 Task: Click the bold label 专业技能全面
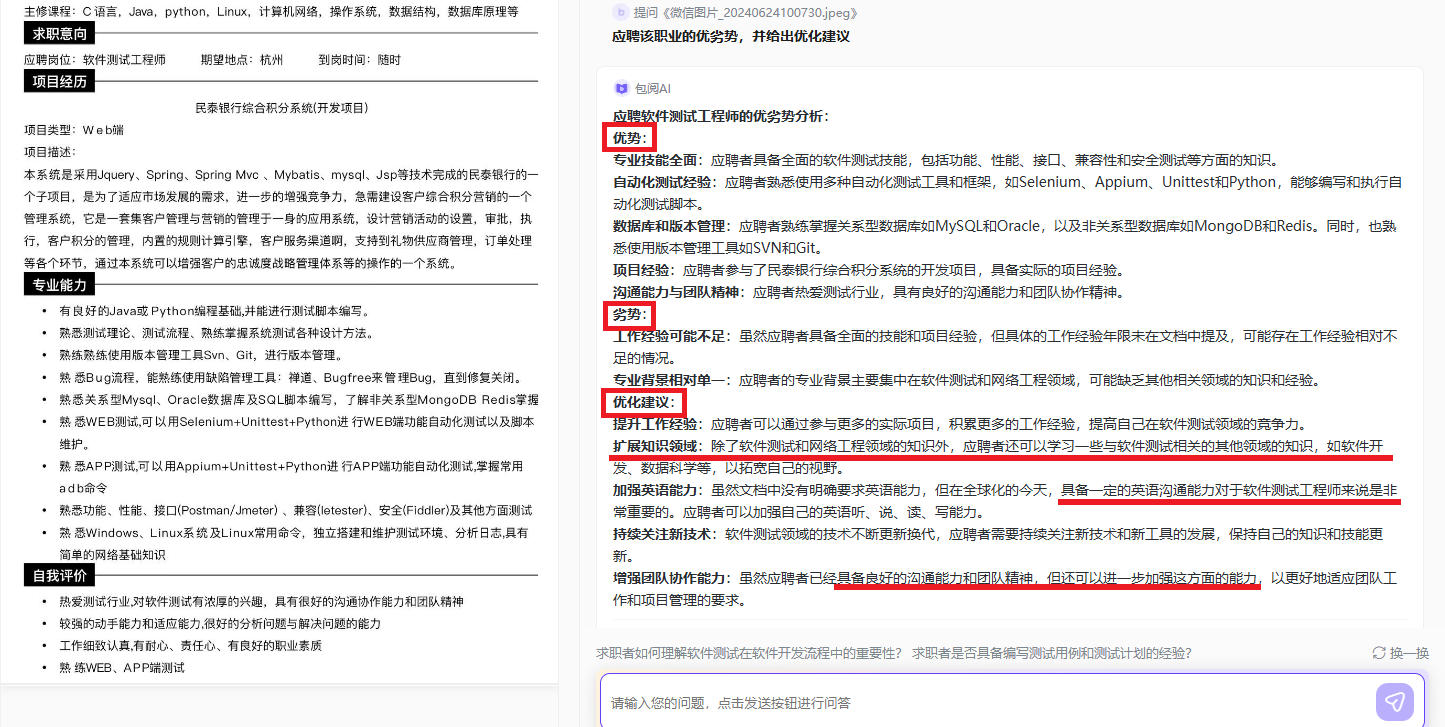point(658,160)
